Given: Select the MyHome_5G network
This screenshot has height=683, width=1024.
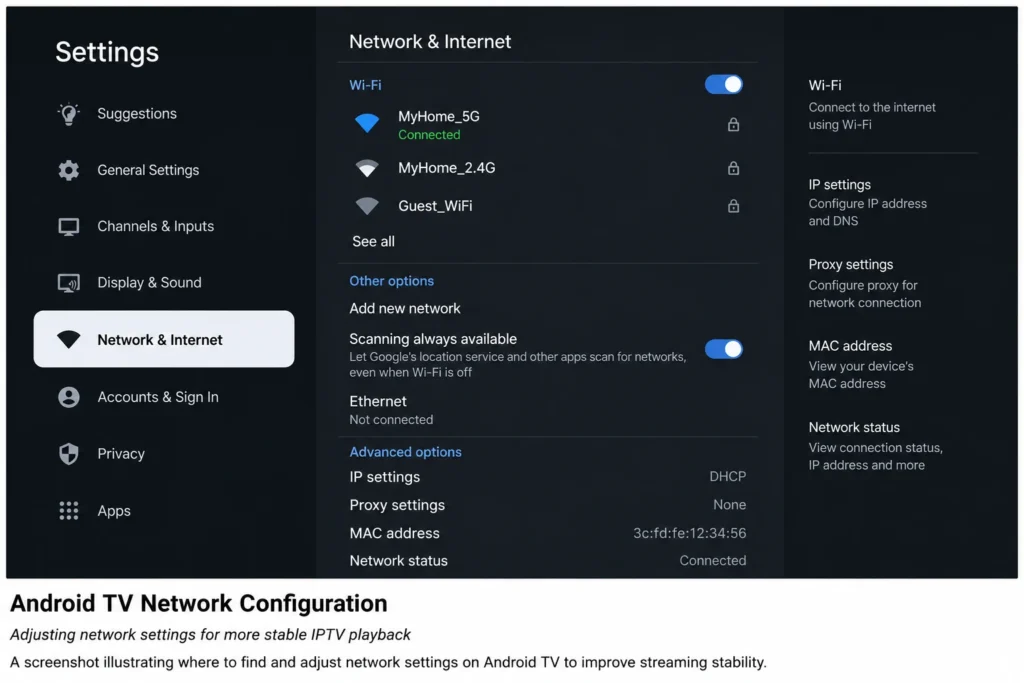Looking at the screenshot, I should pyautogui.click(x=547, y=125).
